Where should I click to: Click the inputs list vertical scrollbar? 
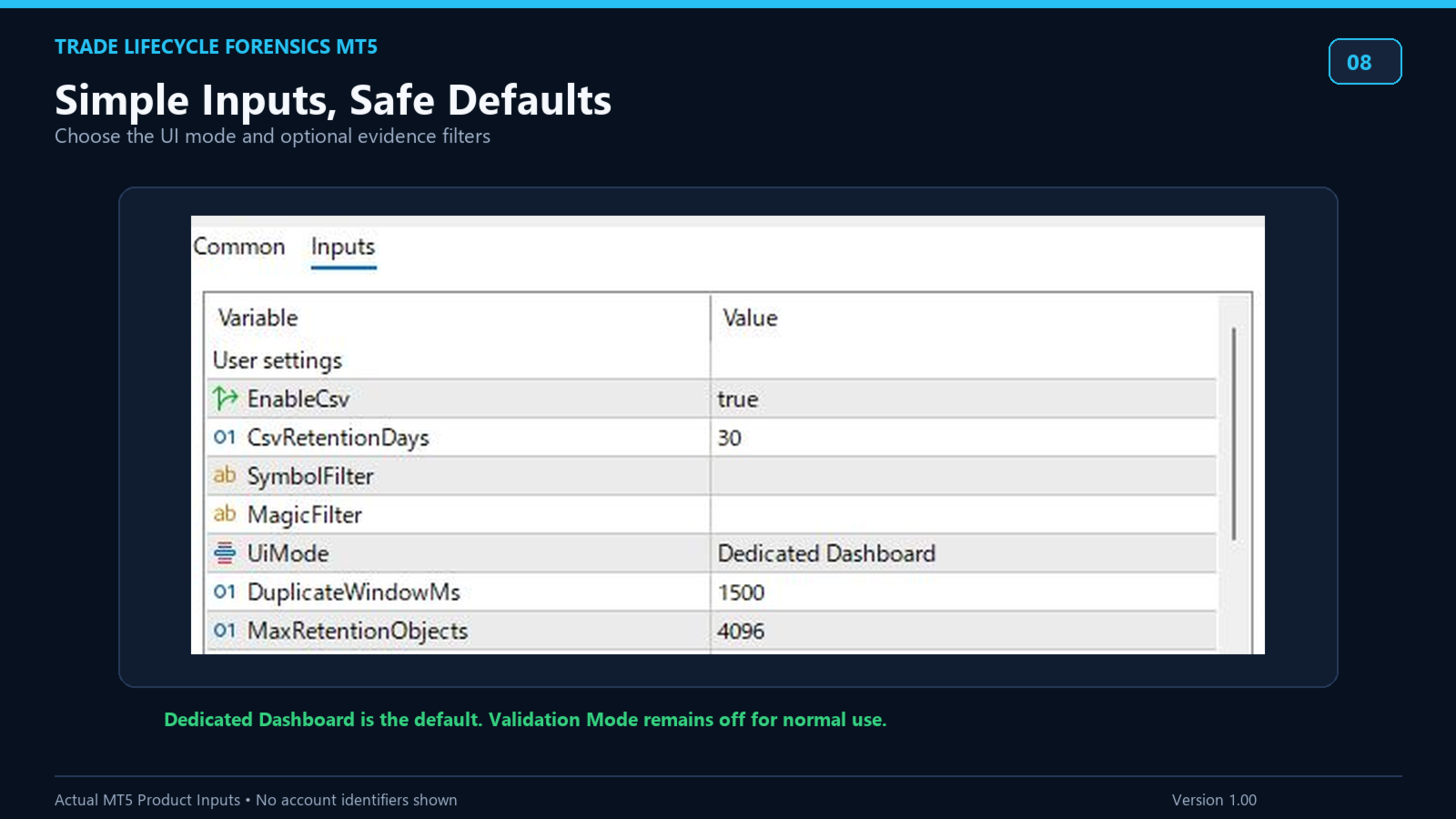click(x=1234, y=433)
